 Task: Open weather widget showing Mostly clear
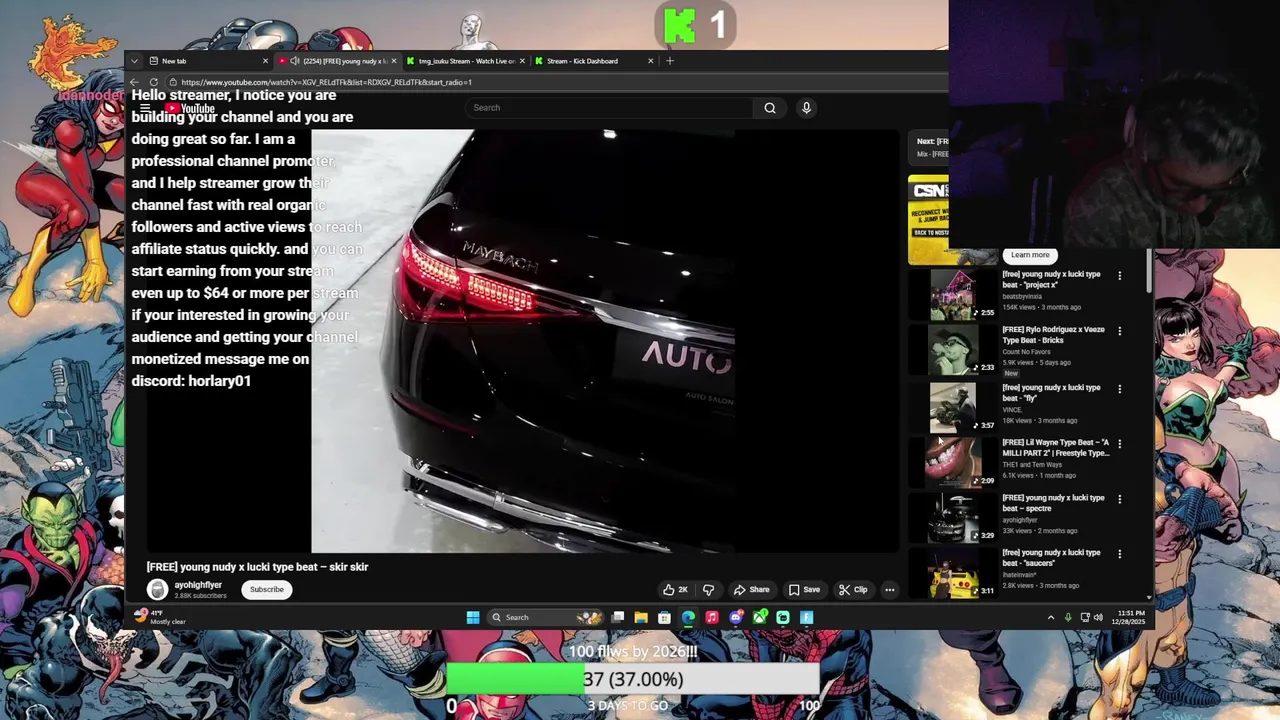[160, 617]
